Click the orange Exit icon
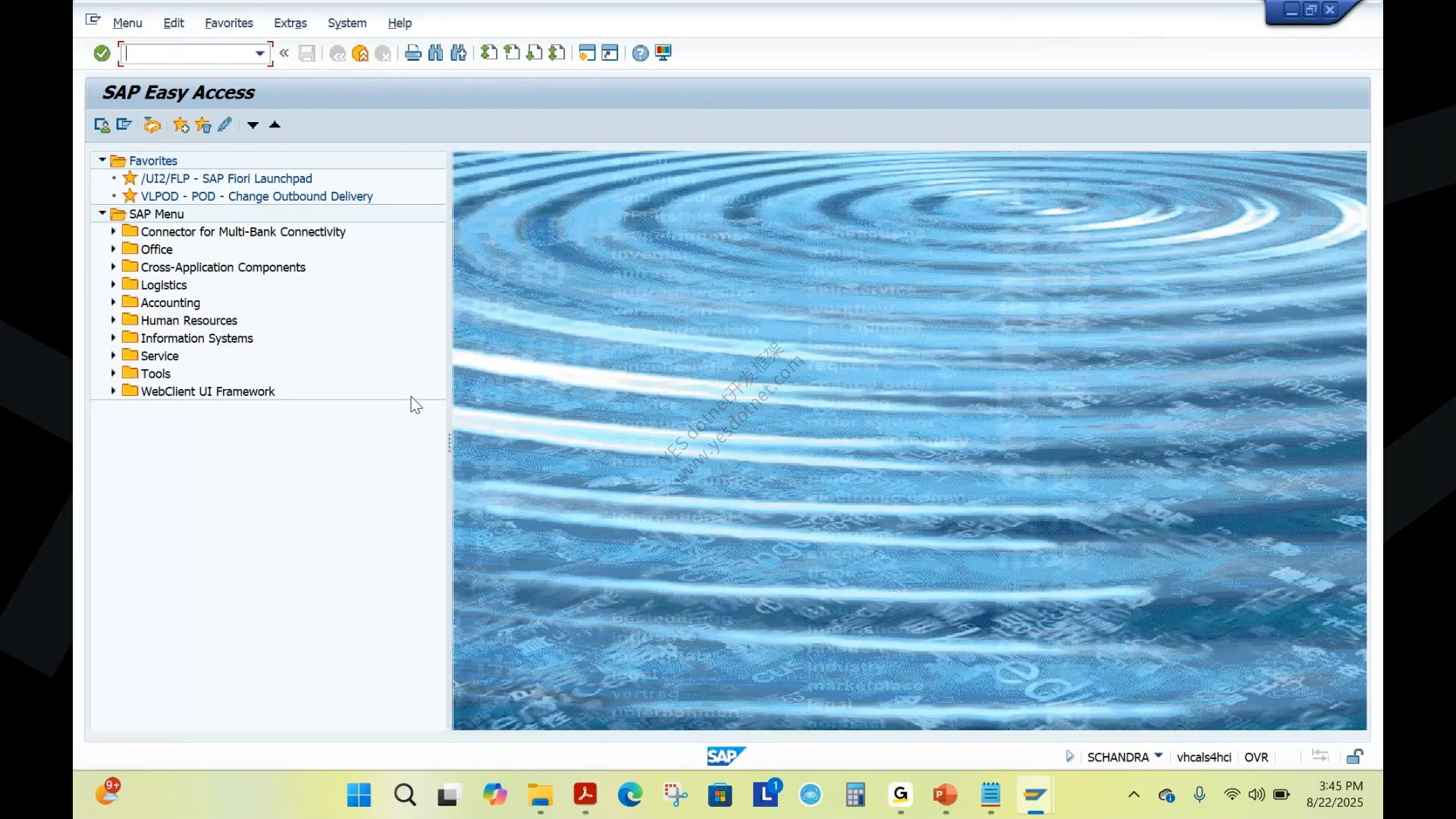1456x819 pixels. tap(360, 53)
